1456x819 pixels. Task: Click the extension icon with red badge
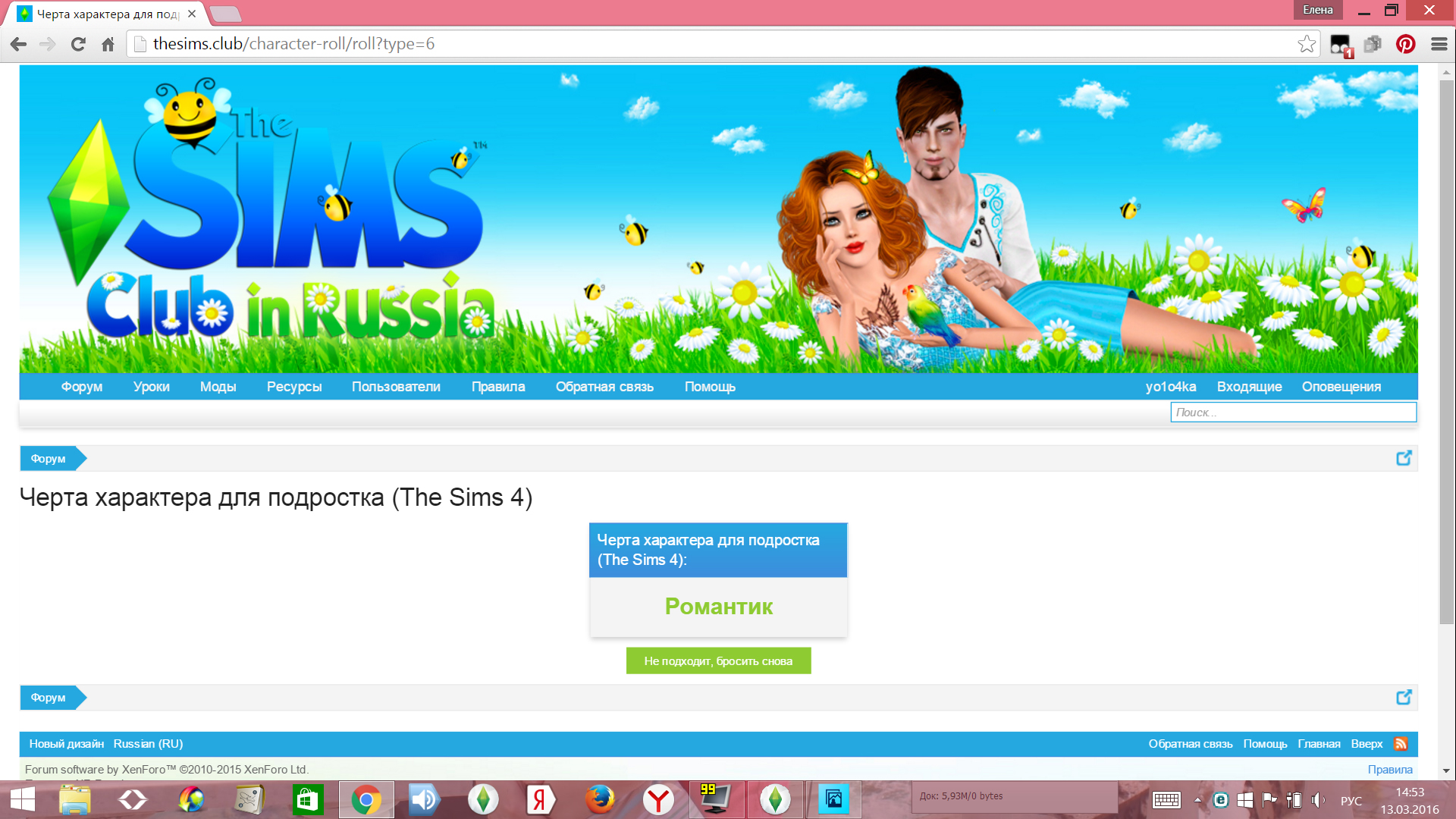pyautogui.click(x=1341, y=45)
